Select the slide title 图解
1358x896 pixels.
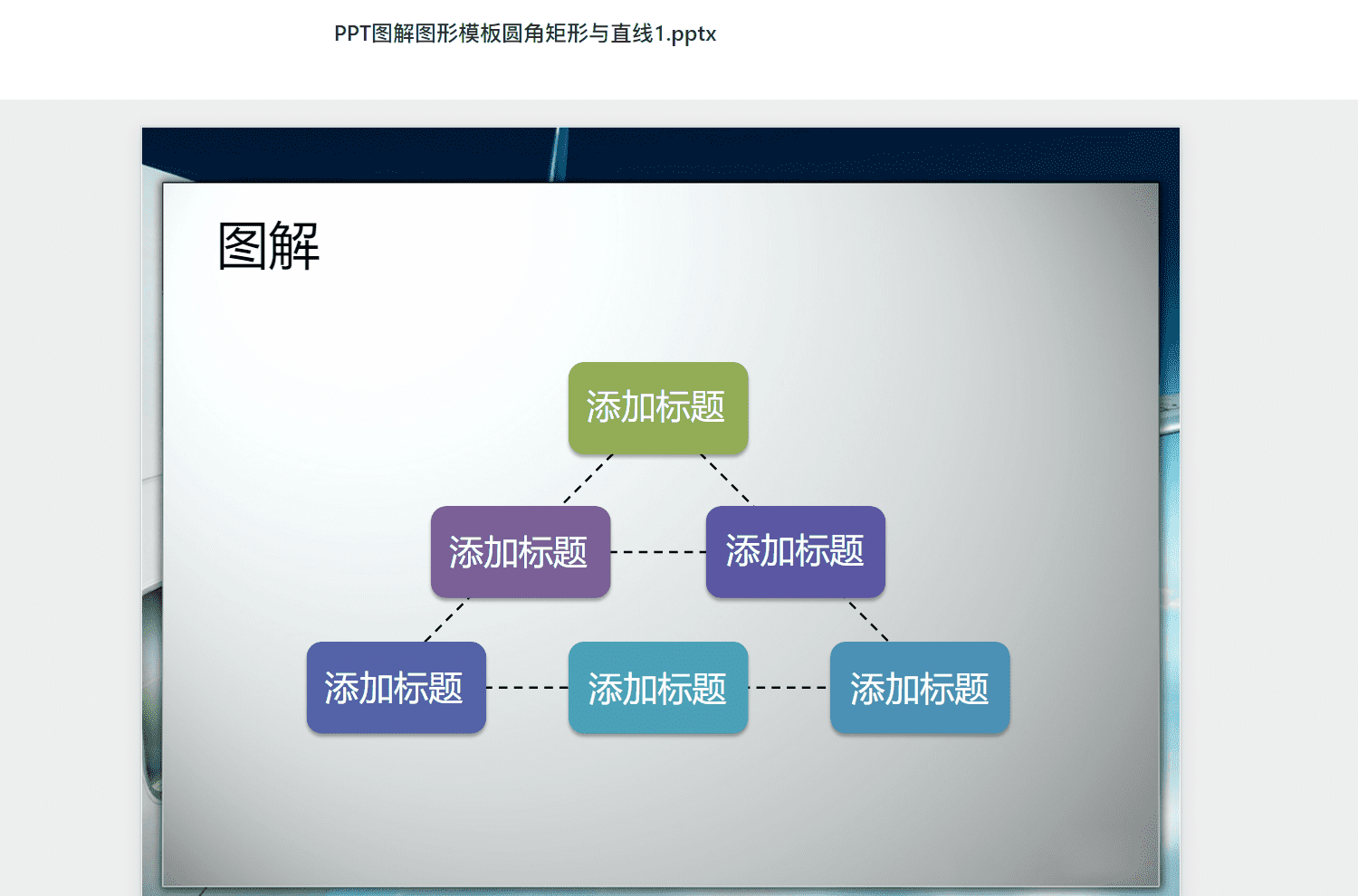tap(269, 245)
